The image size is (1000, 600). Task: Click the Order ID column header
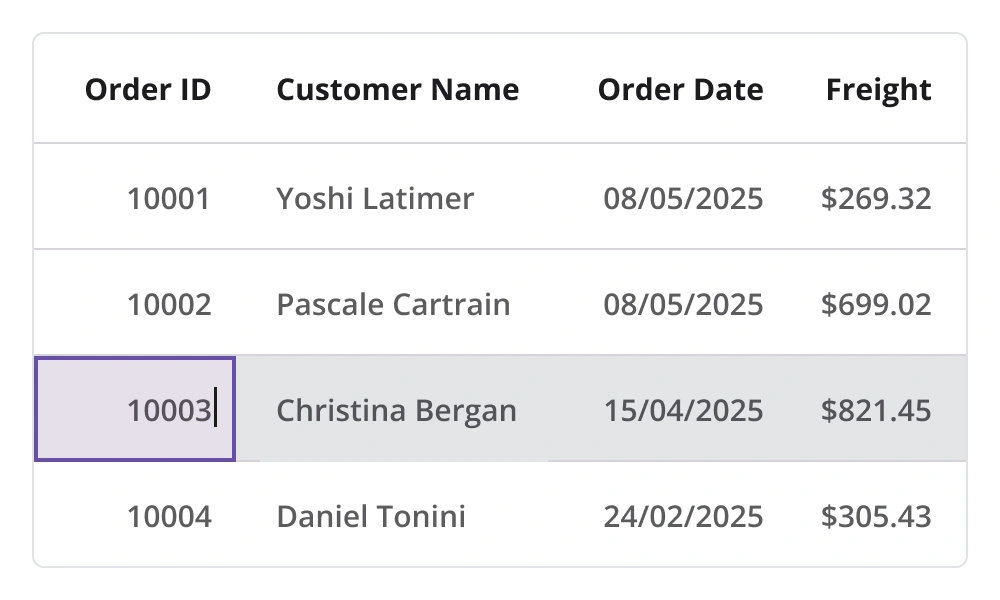(x=147, y=90)
